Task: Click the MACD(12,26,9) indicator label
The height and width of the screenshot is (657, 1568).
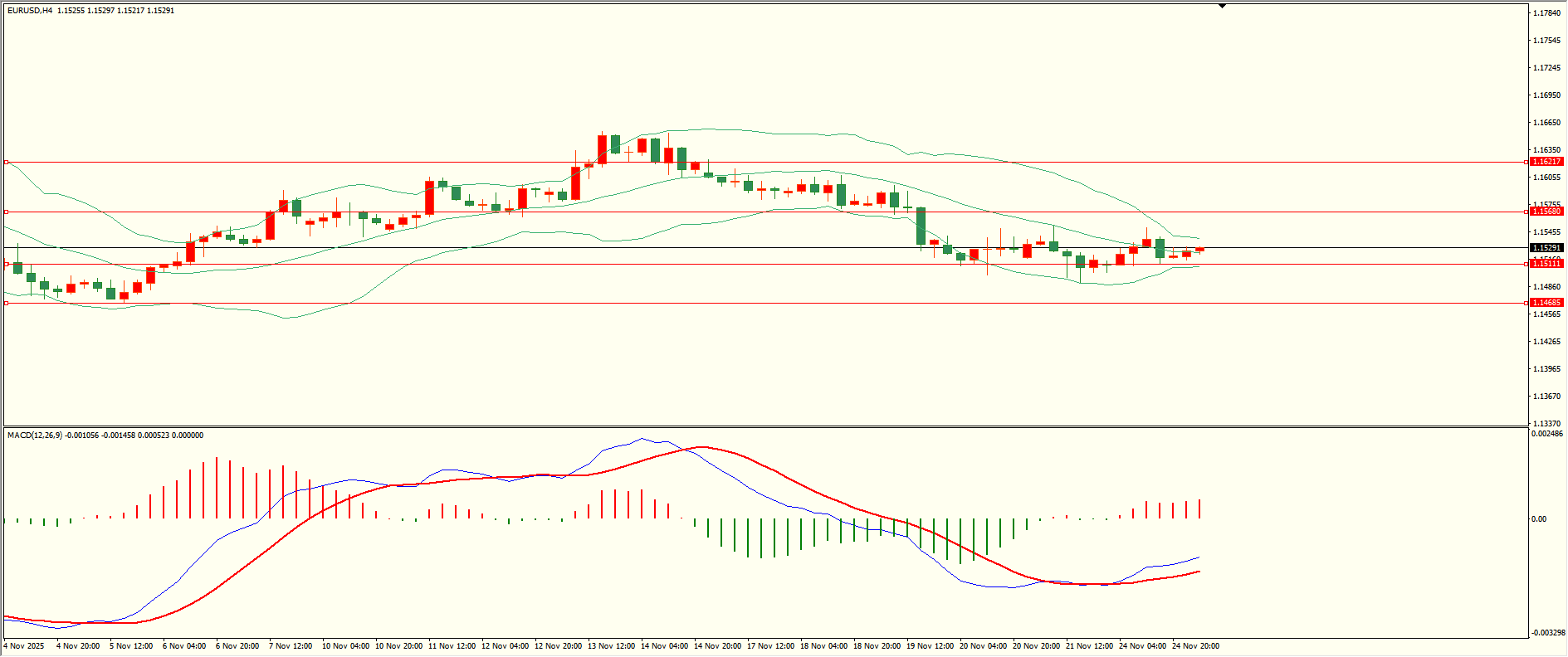Action: [34, 436]
